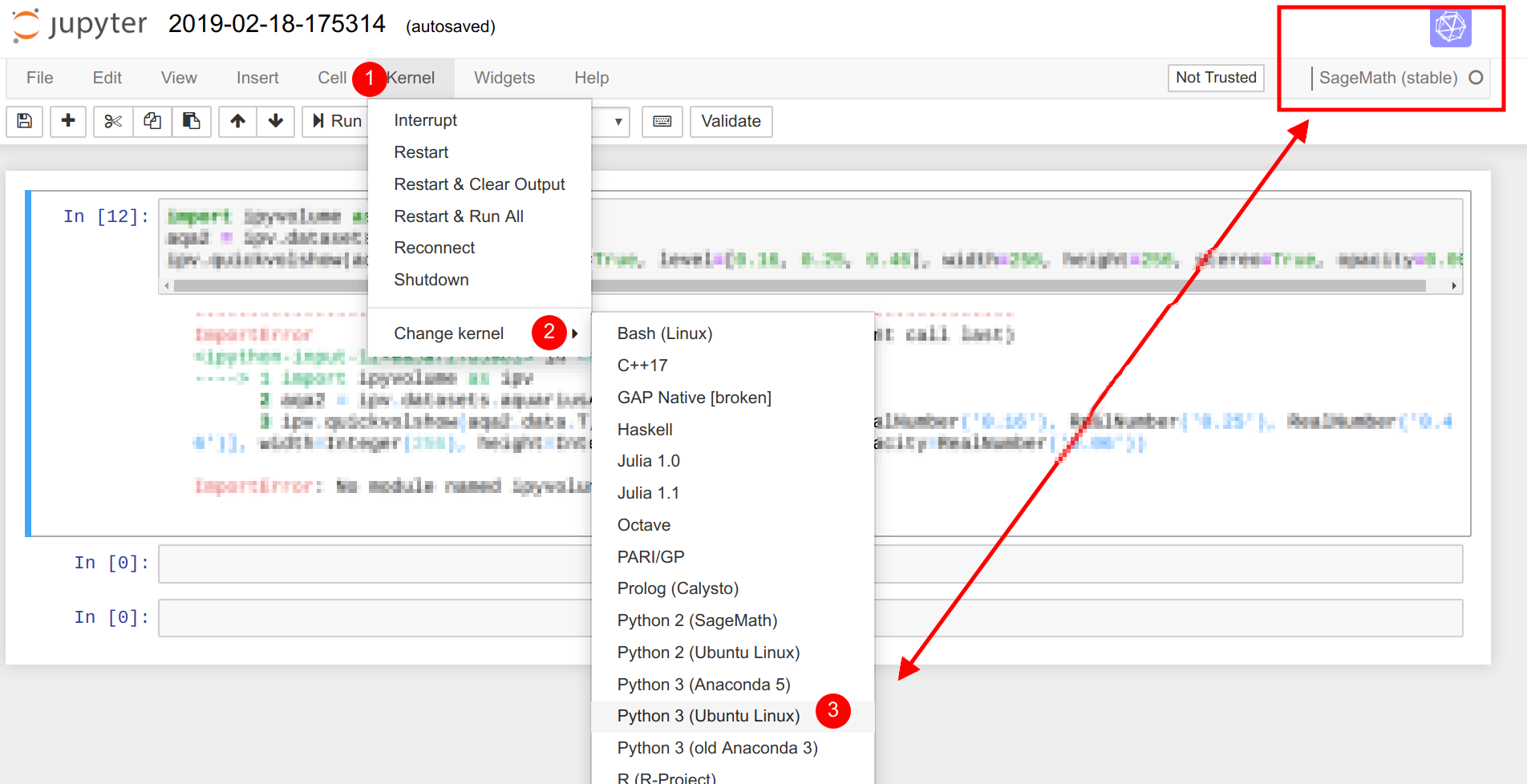Click the SageMath kernel logo icon
Image resolution: width=1527 pixels, height=784 pixels.
tap(1450, 27)
